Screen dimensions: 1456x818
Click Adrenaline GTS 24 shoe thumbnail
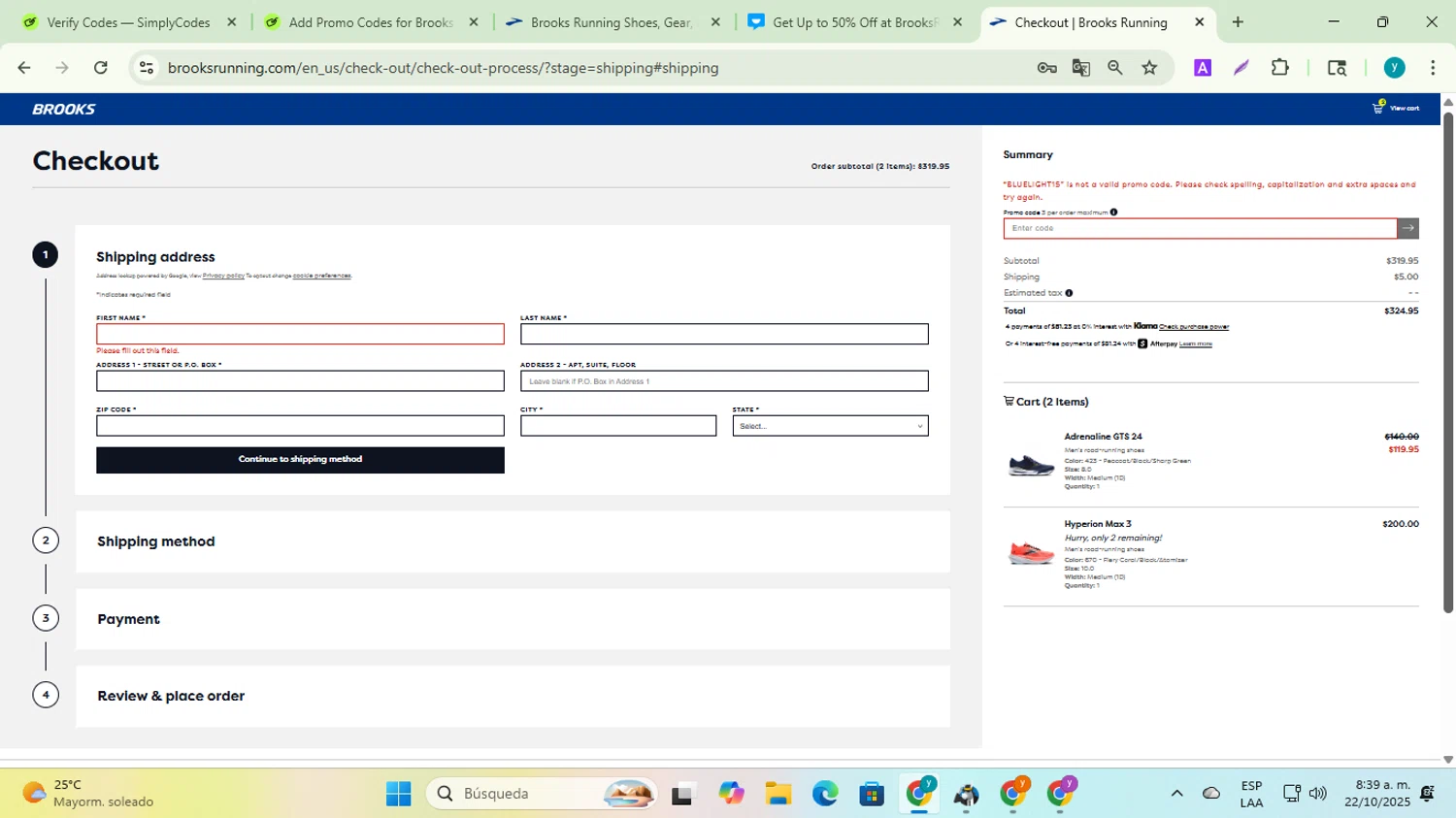[1031, 465]
